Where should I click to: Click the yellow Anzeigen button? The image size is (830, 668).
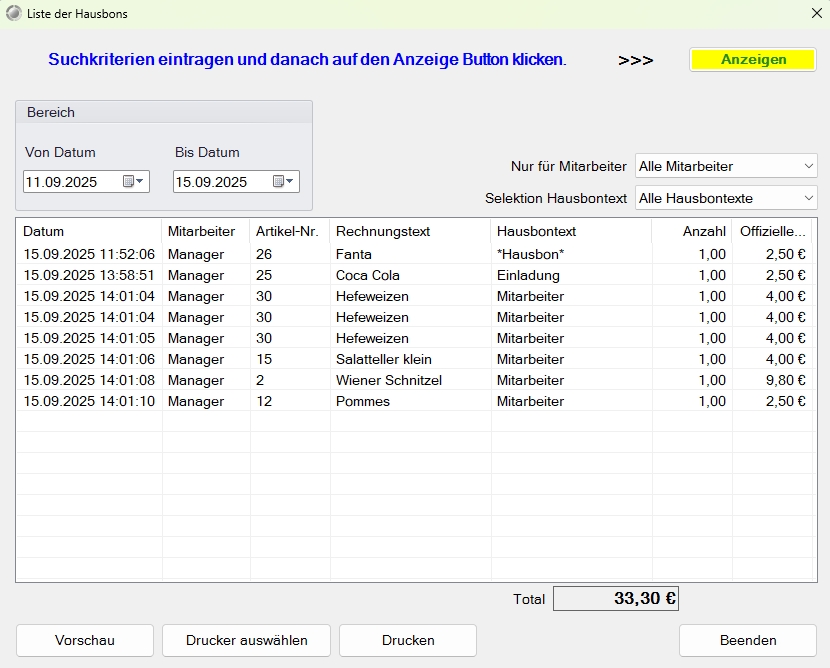(x=753, y=60)
